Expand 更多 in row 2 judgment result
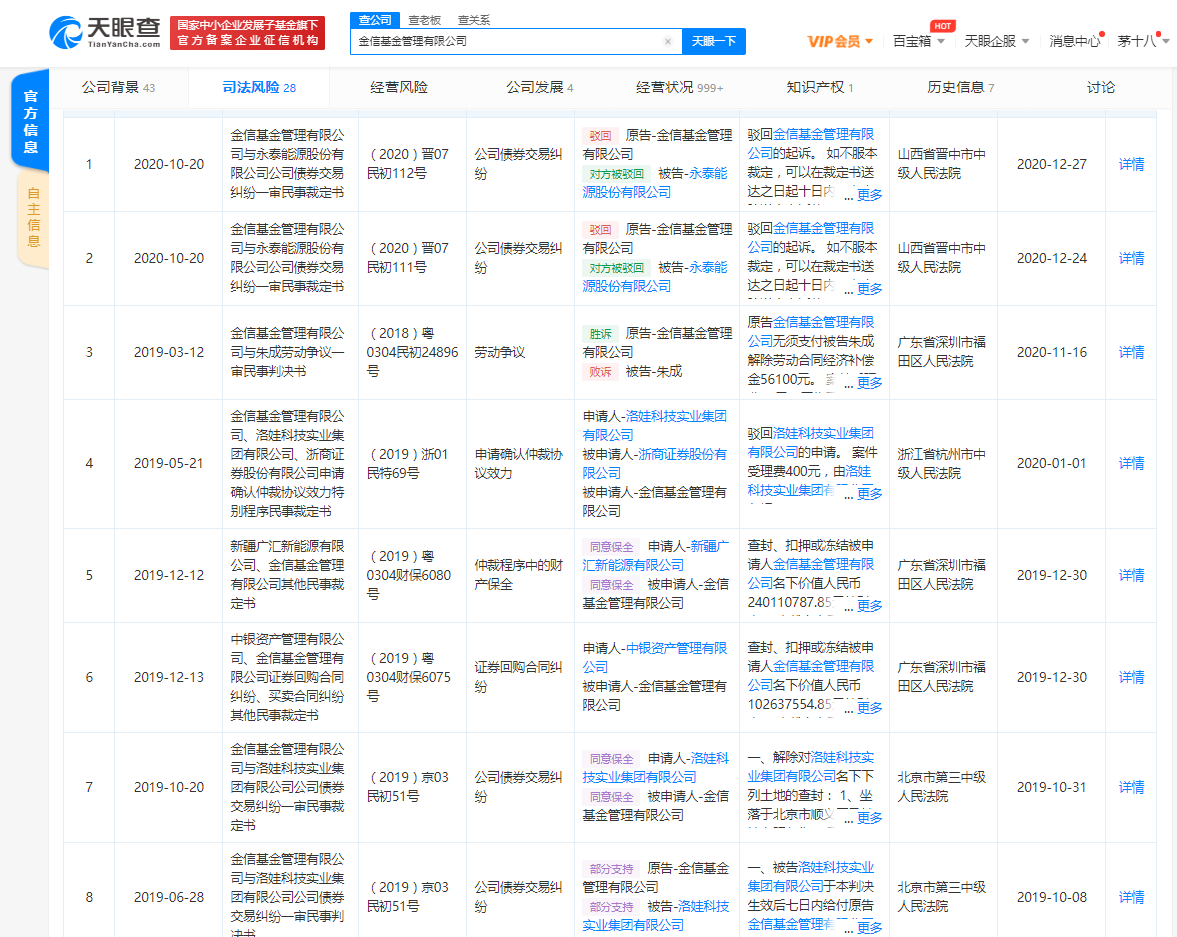The width and height of the screenshot is (1177, 937). pos(869,288)
